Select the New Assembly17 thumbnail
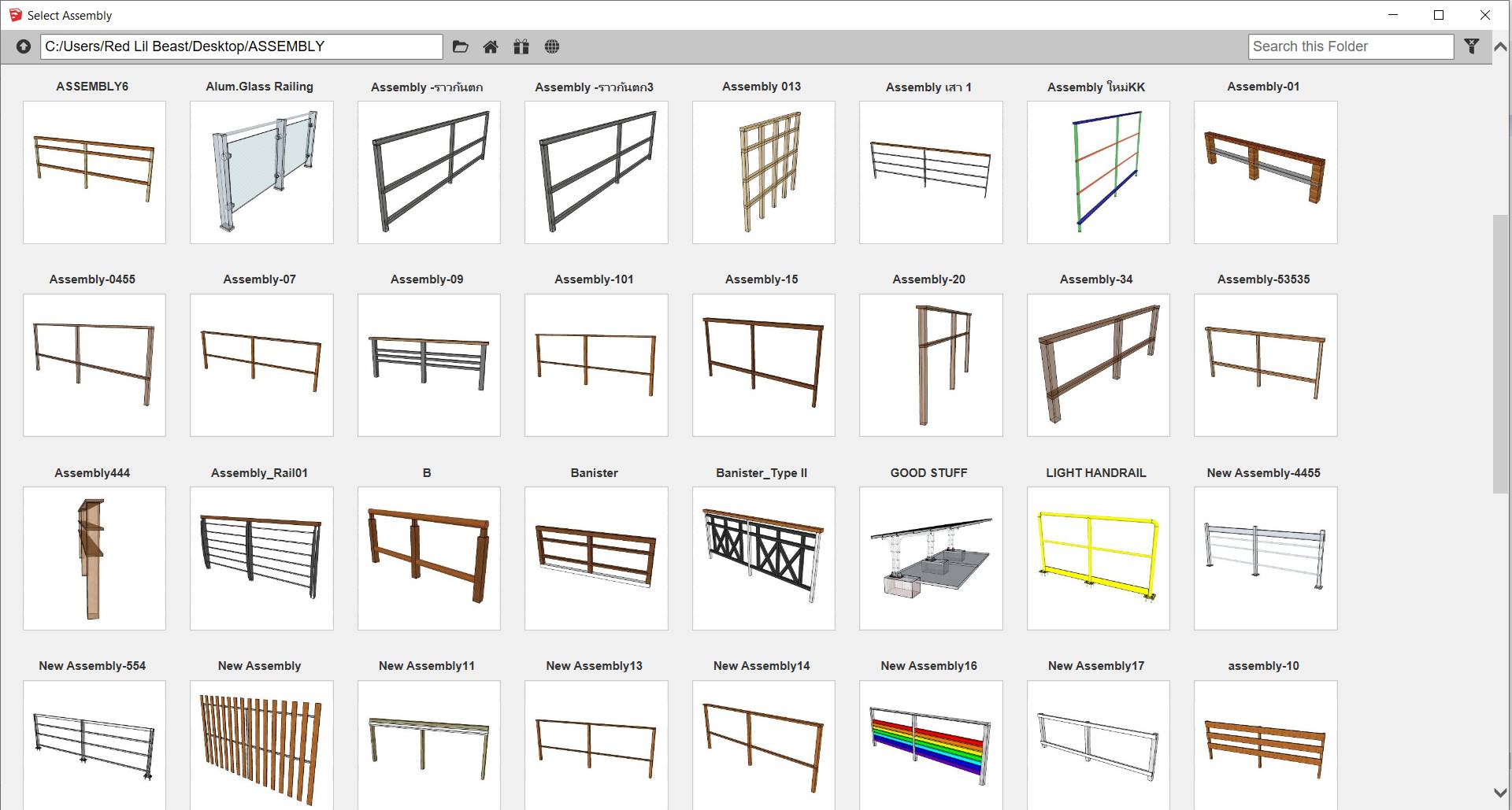The image size is (1512, 810). click(x=1099, y=745)
